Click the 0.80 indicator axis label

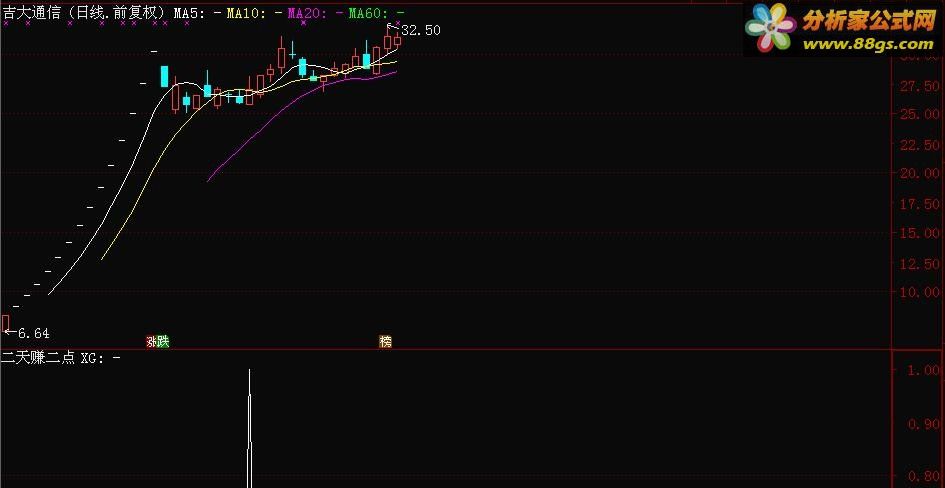(923, 478)
